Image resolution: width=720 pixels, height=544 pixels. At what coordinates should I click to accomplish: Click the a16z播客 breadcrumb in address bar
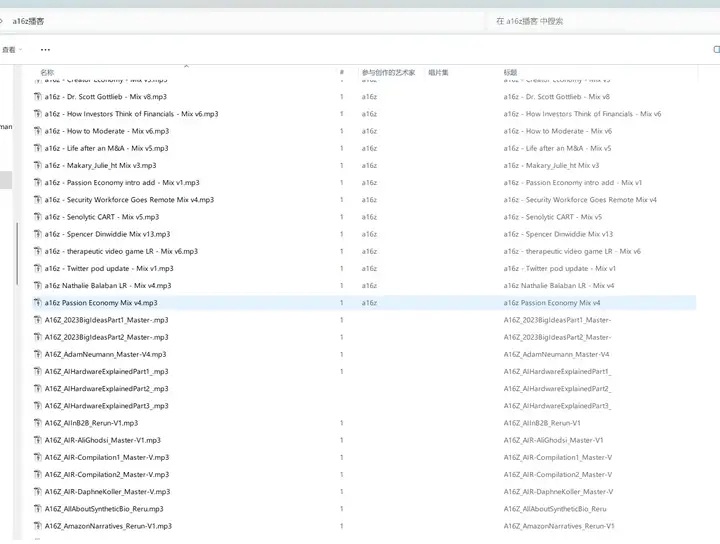click(x=28, y=21)
